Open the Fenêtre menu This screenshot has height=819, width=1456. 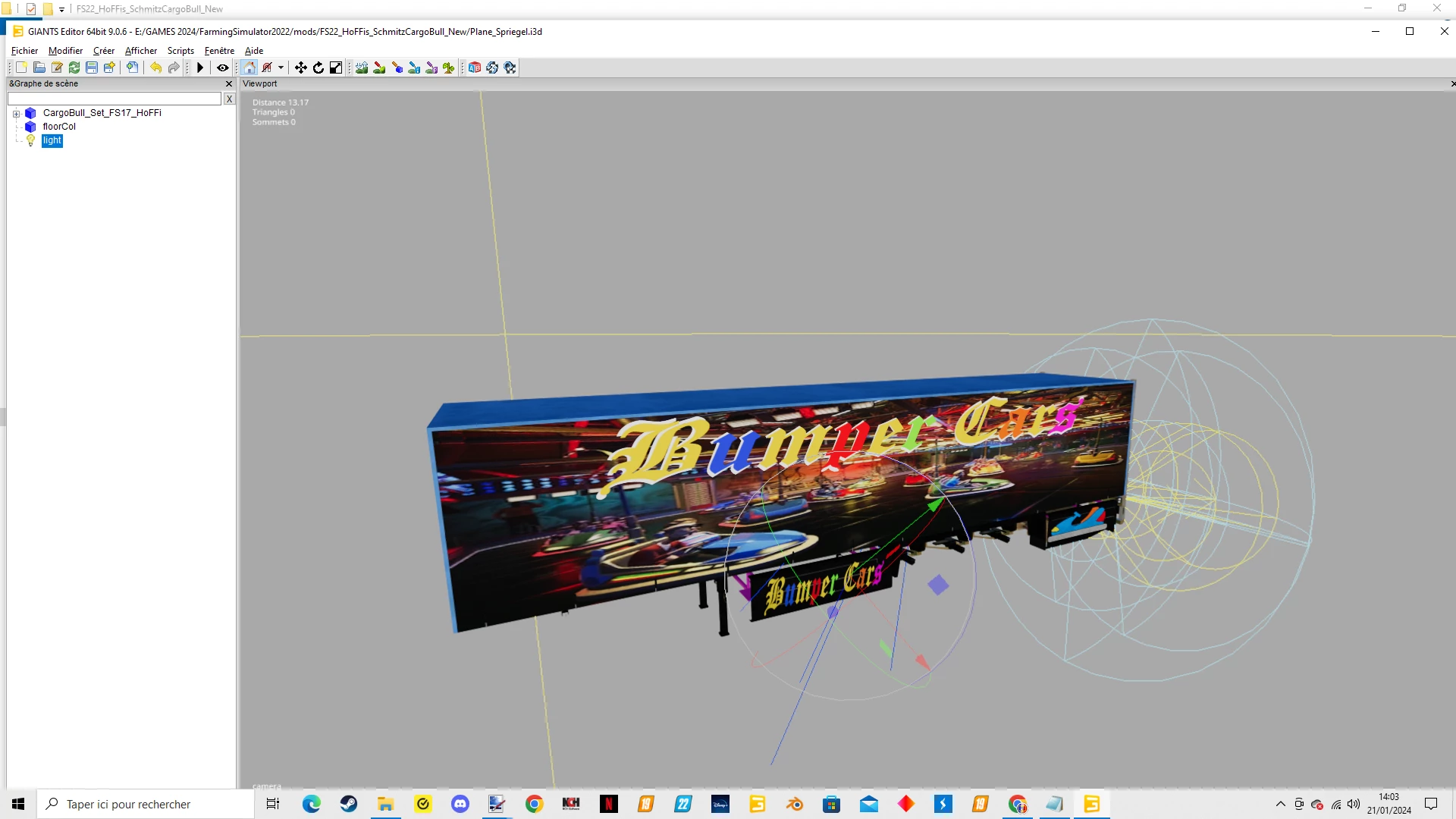[x=218, y=50]
